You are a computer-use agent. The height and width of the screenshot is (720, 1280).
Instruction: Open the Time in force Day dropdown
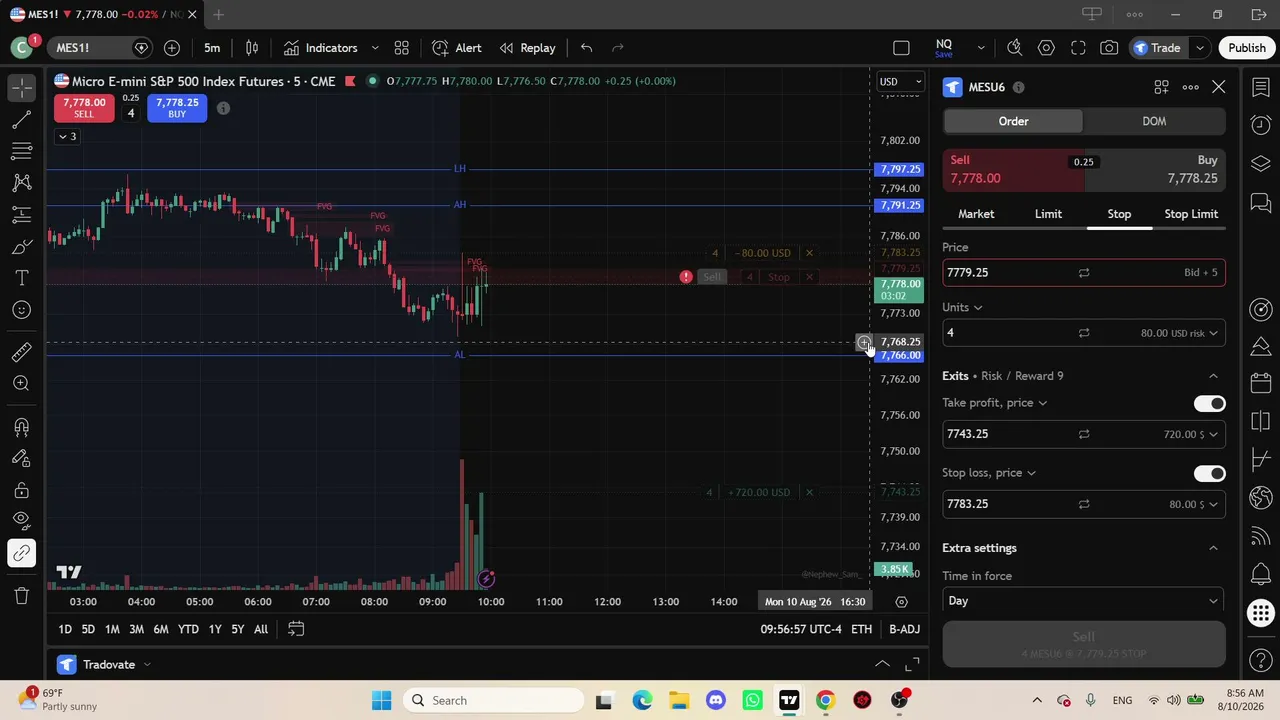click(x=1084, y=601)
